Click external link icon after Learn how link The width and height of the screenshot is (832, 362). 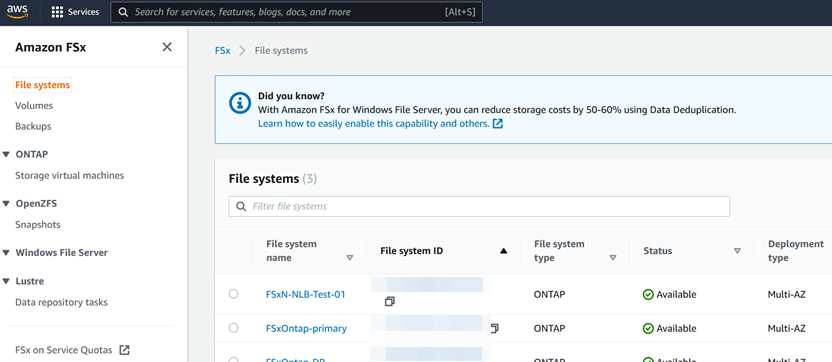pos(498,124)
